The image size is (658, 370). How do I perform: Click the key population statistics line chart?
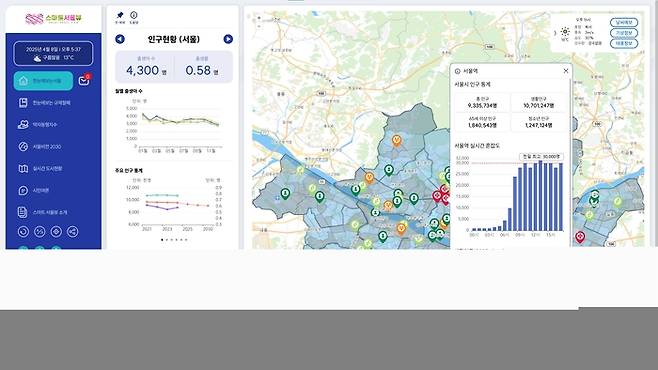click(x=174, y=206)
